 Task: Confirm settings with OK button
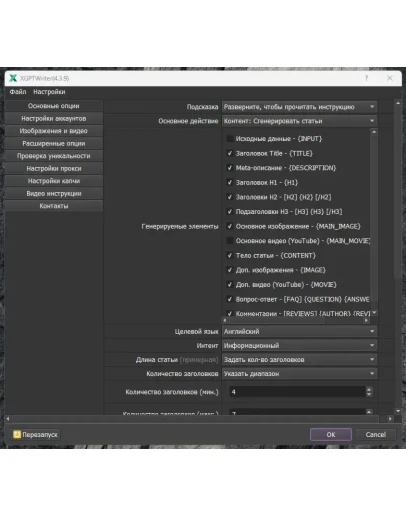331,434
